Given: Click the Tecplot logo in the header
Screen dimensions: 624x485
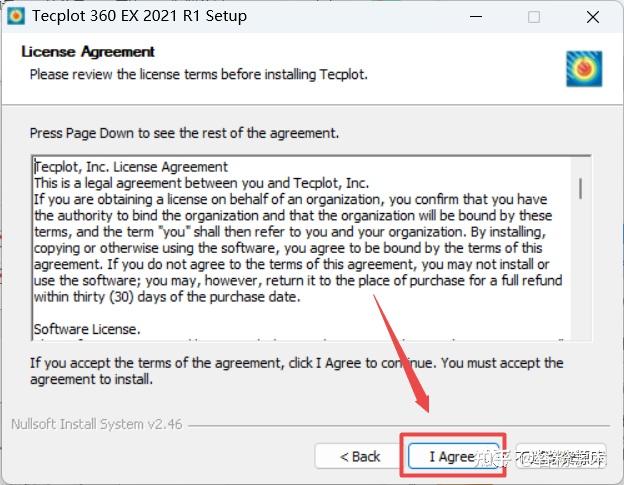Looking at the screenshot, I should [583, 69].
